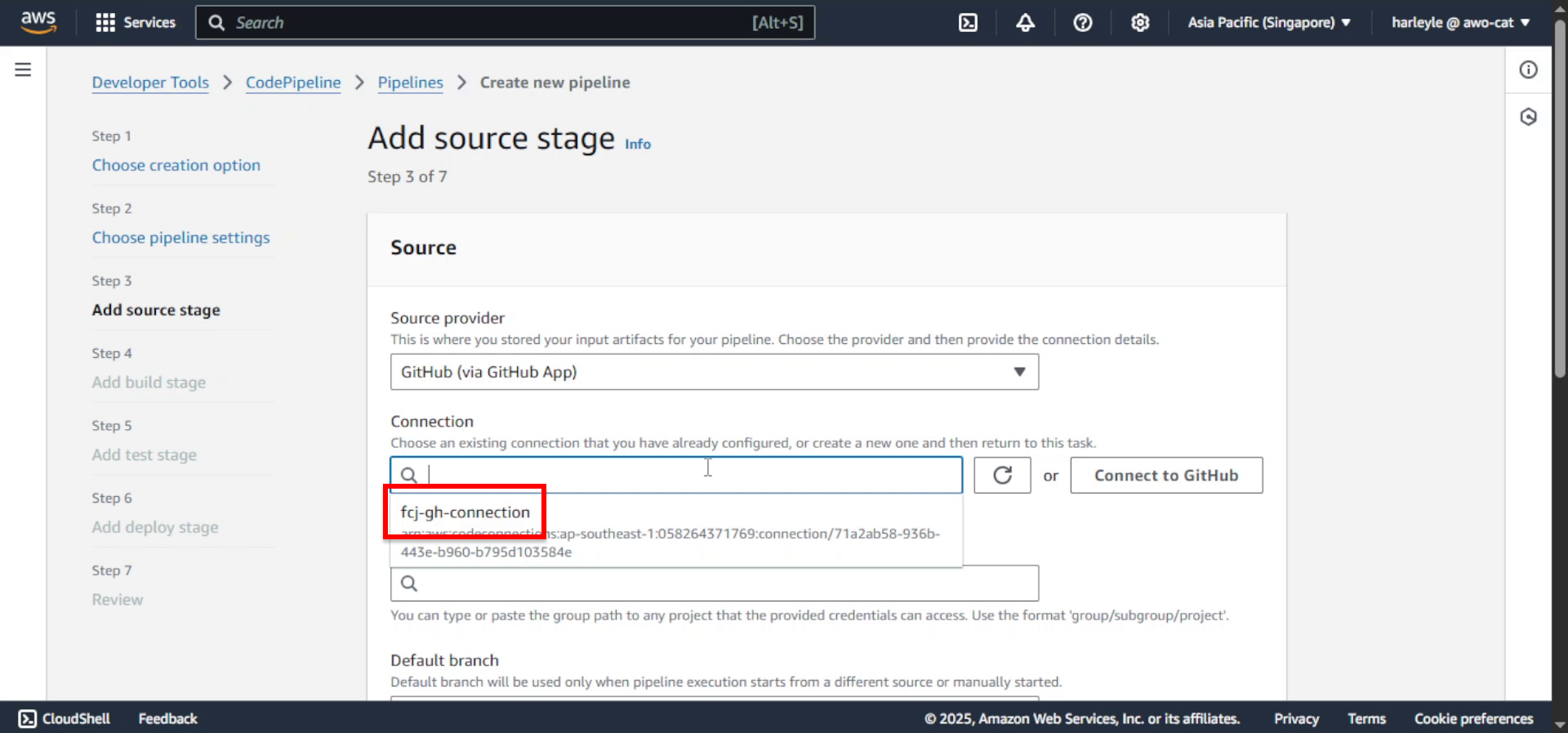The image size is (1568, 733).
Task: Click the Repository name search field
Action: click(x=715, y=583)
